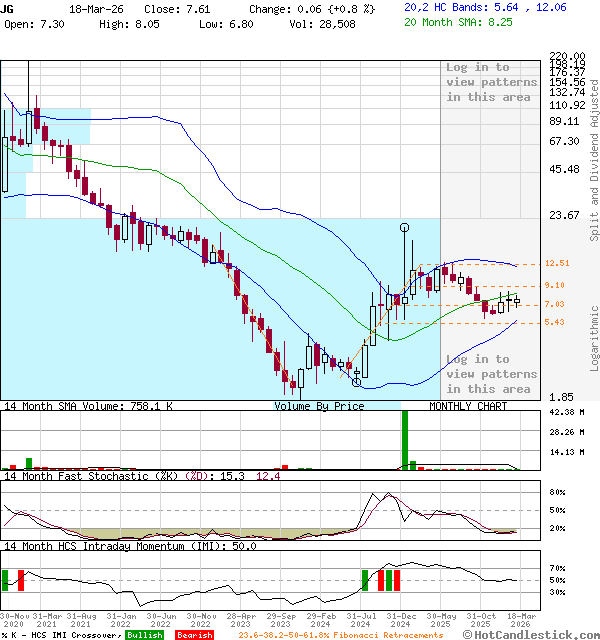
Task: Click the 5.43 Fibonacci level label
Action: click(x=556, y=322)
